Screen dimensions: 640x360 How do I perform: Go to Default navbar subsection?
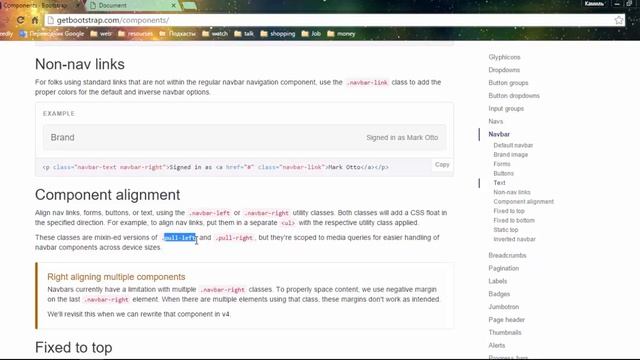pyautogui.click(x=513, y=145)
